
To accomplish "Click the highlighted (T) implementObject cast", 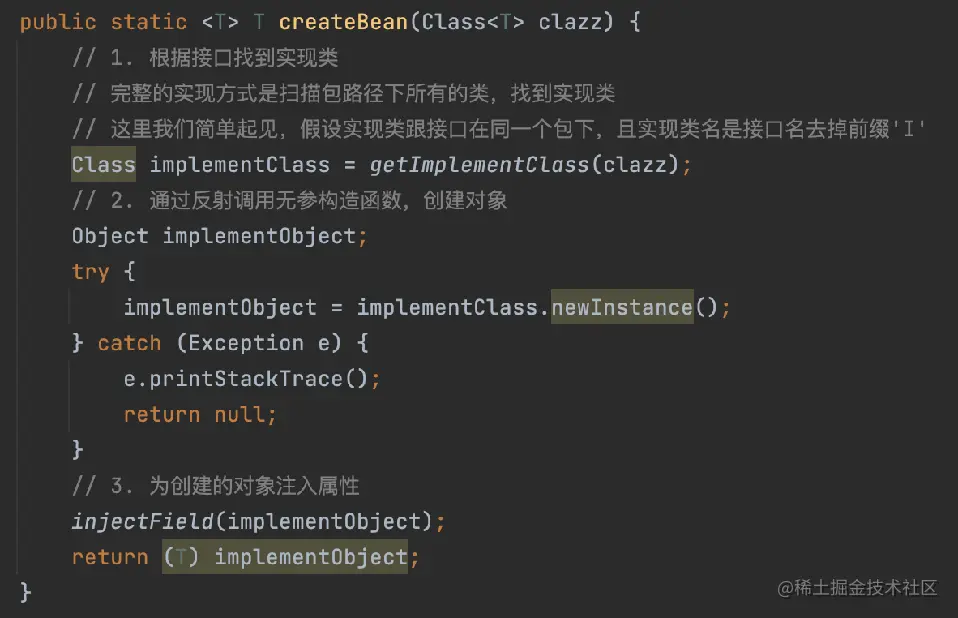I will (285, 556).
